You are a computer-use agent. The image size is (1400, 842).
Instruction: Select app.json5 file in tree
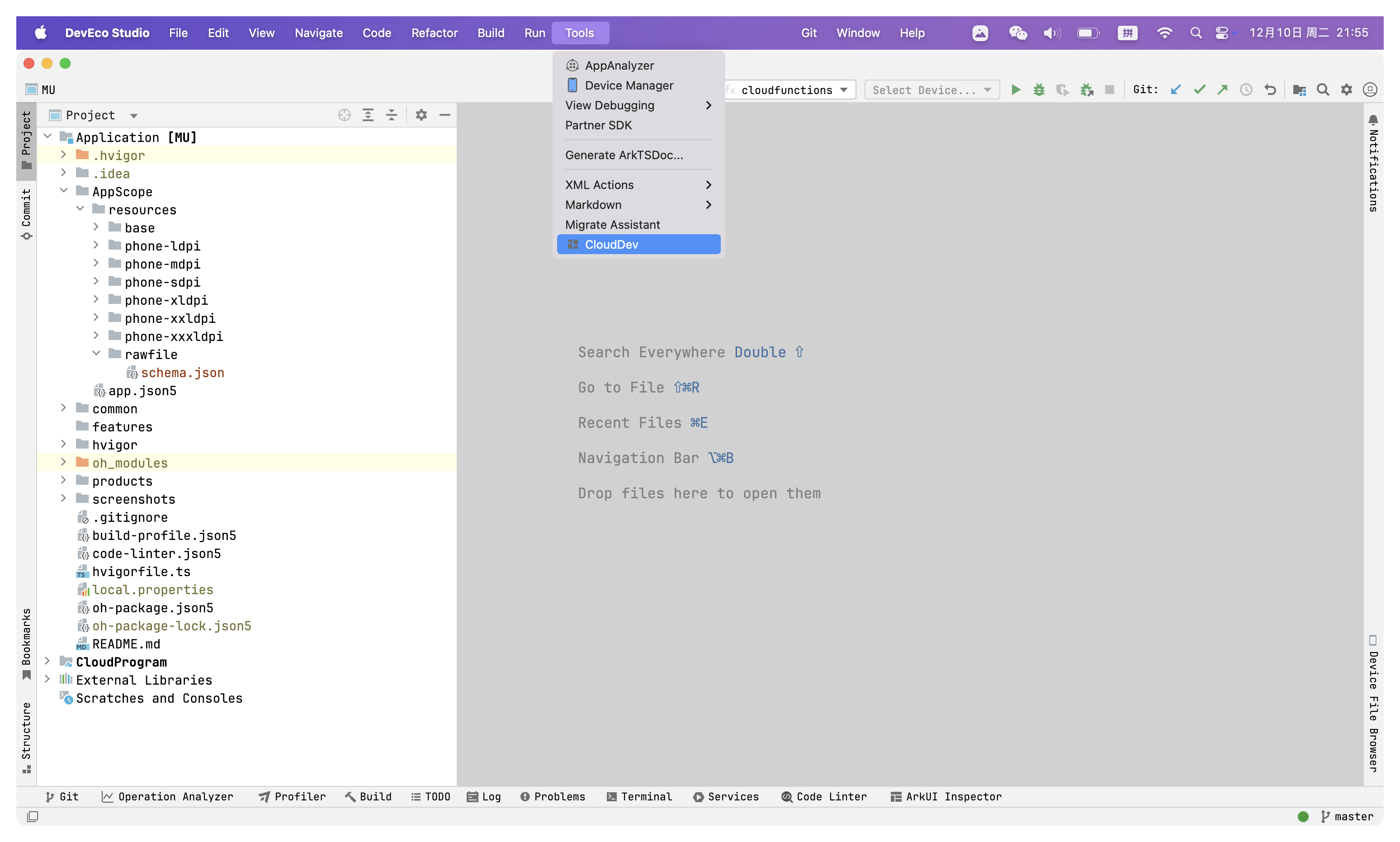click(x=142, y=391)
